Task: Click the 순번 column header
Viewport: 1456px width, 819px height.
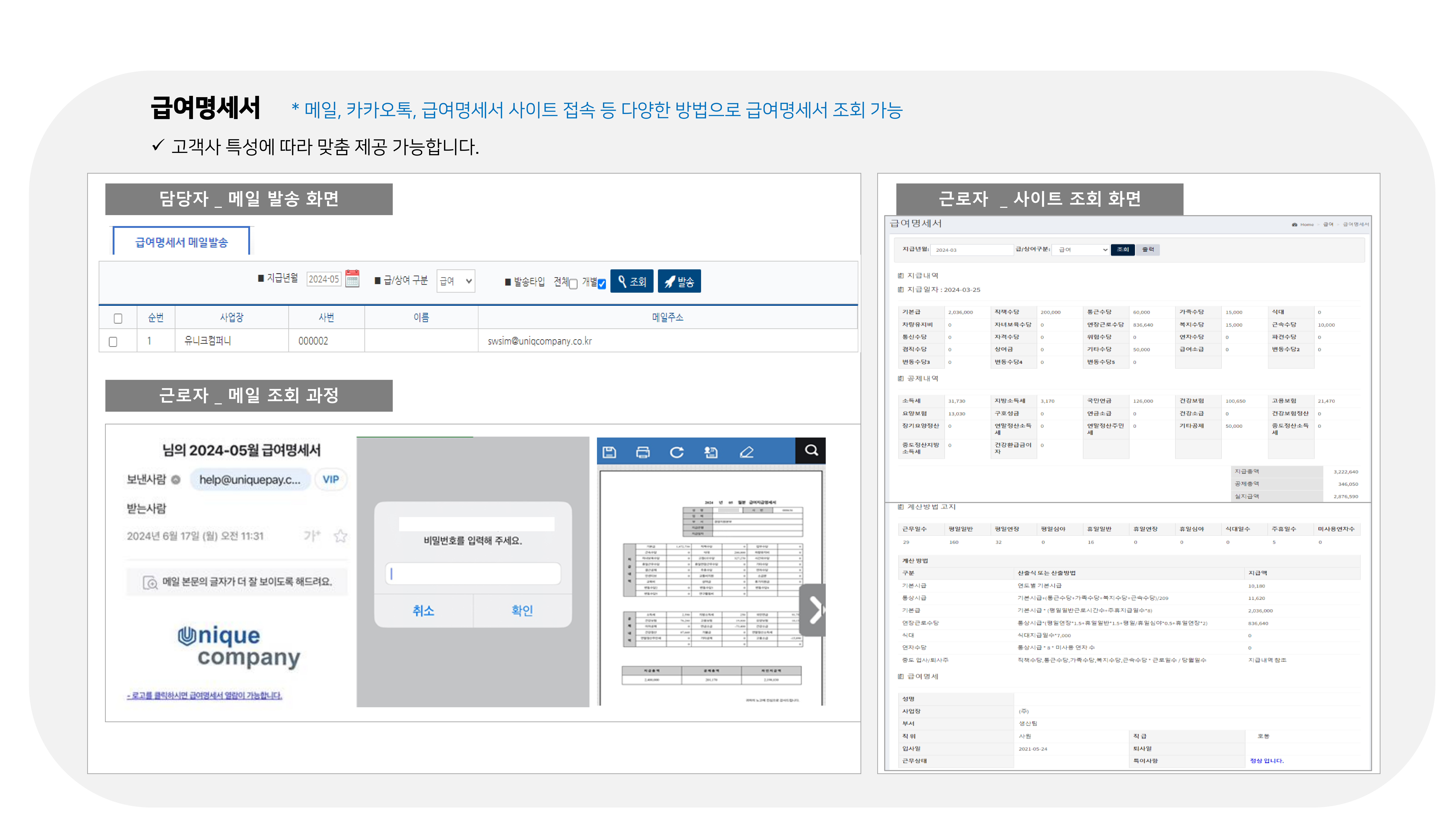Action: (x=156, y=318)
